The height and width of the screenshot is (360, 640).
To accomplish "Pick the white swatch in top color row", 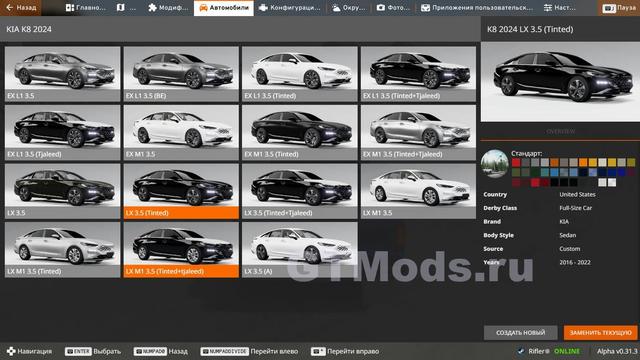I will [x=602, y=162].
